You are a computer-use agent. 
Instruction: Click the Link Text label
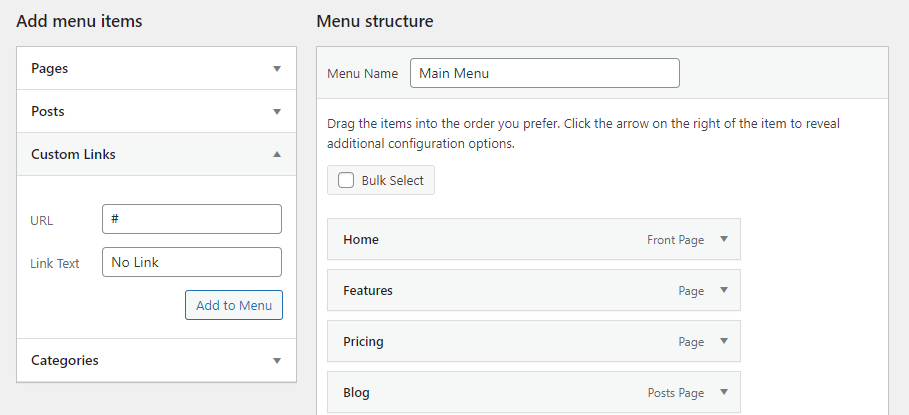[x=54, y=263]
